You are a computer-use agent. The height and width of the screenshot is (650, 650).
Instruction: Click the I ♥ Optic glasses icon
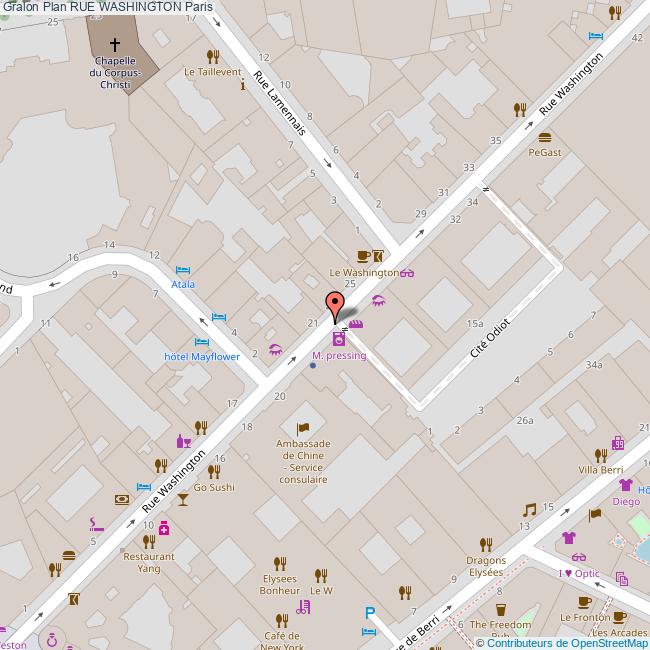[579, 557]
